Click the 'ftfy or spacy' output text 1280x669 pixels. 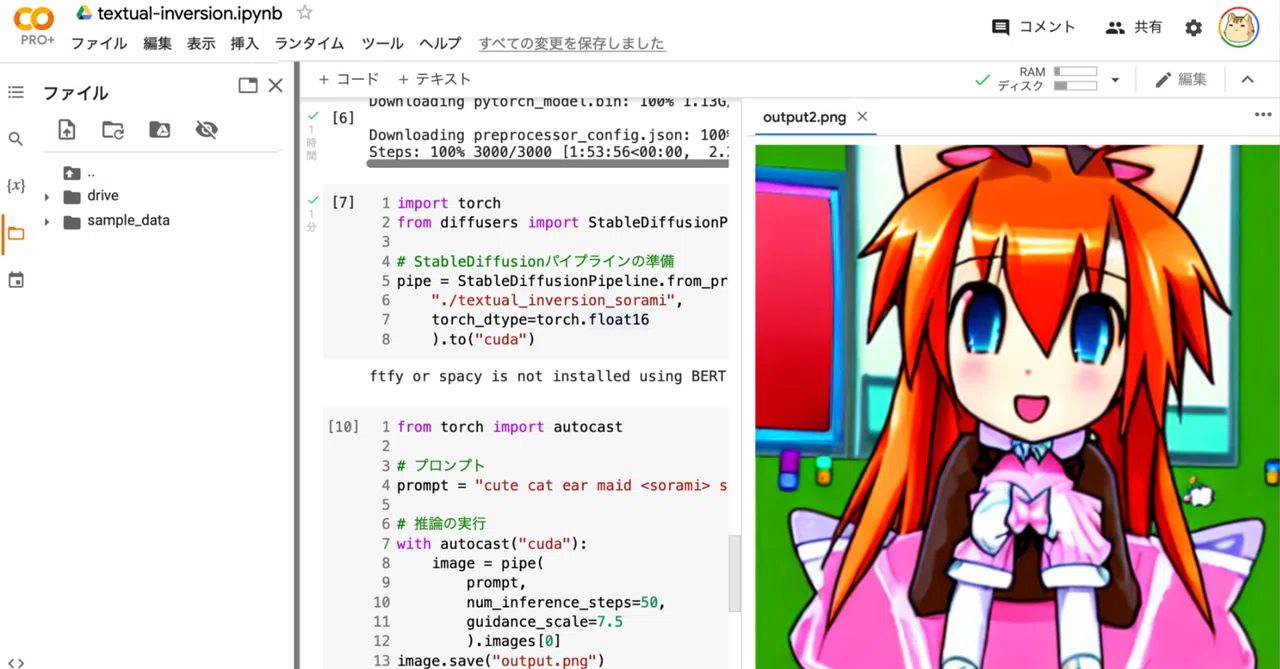[x=549, y=376]
